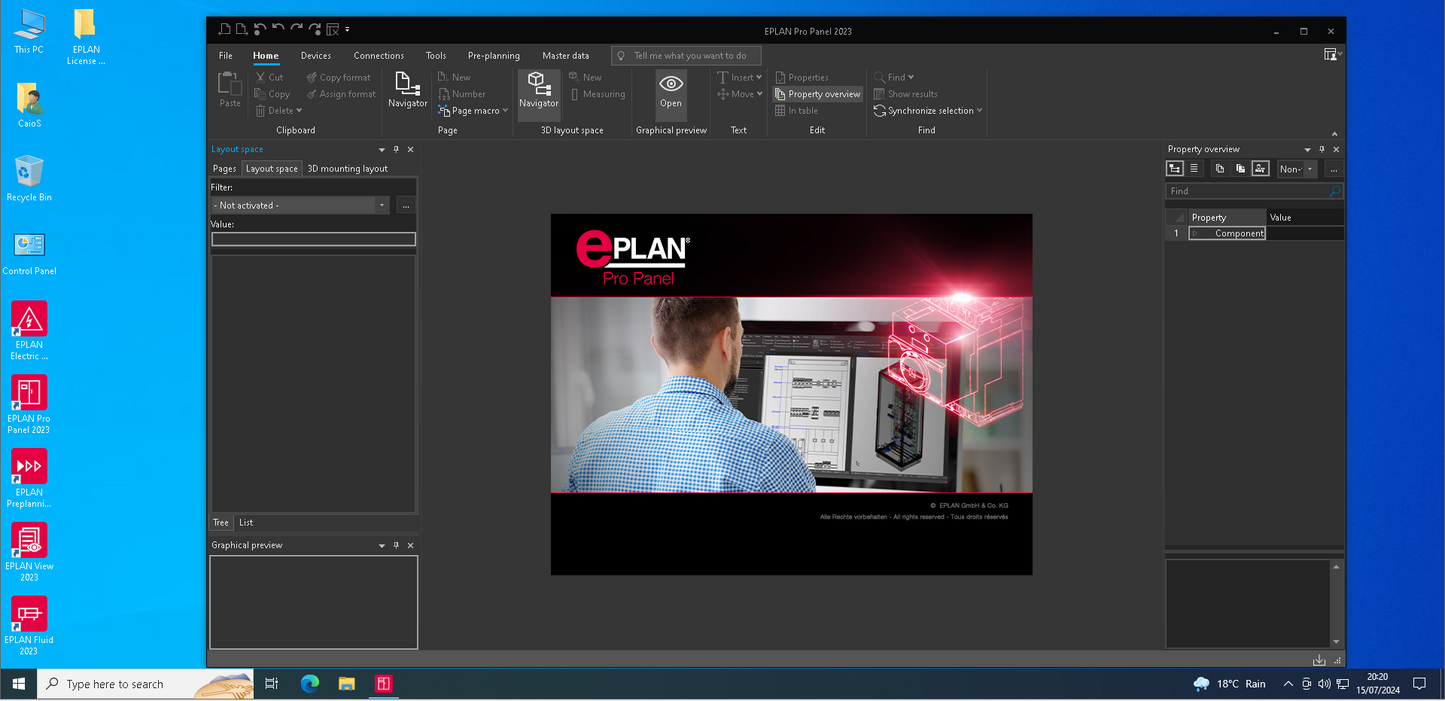
Task: Open the Delete dropdown arrow
Action: click(x=298, y=111)
